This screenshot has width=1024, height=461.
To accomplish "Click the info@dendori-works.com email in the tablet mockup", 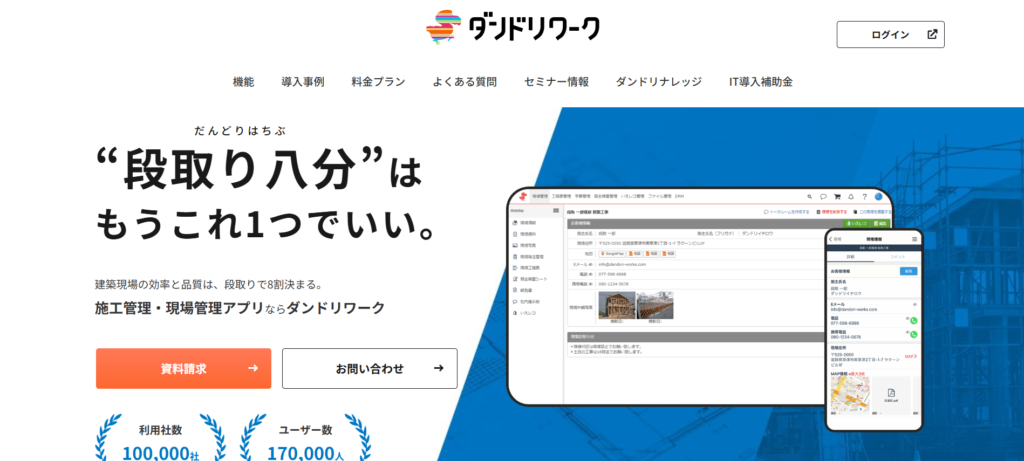I will coord(622,264).
